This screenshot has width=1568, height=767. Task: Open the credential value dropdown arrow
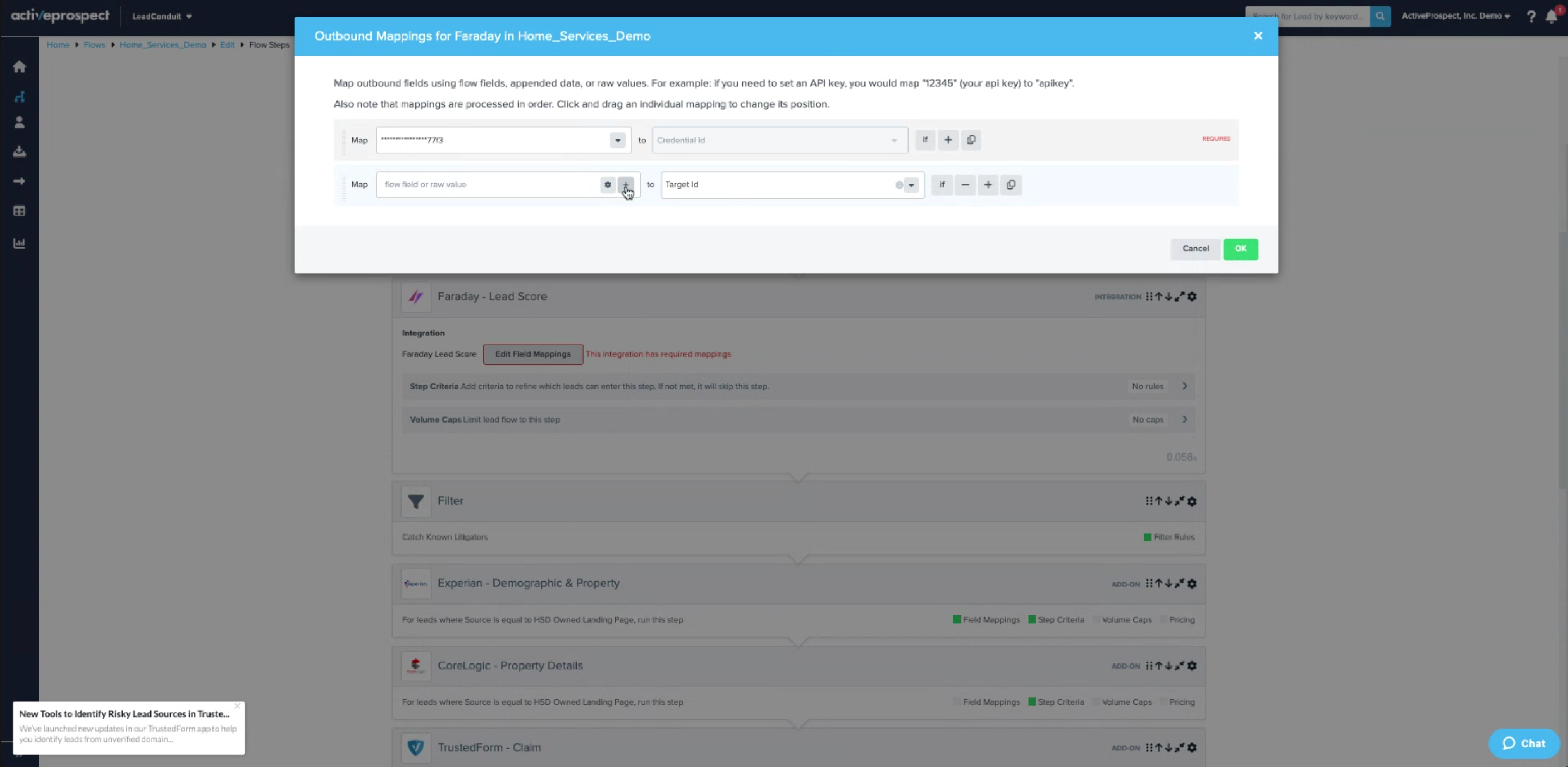point(617,140)
